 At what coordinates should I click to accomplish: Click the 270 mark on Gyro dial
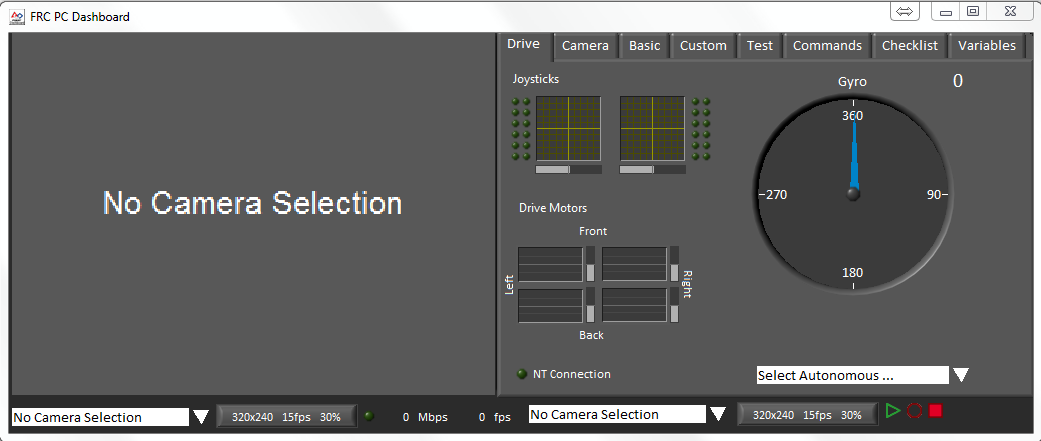[x=775, y=195]
